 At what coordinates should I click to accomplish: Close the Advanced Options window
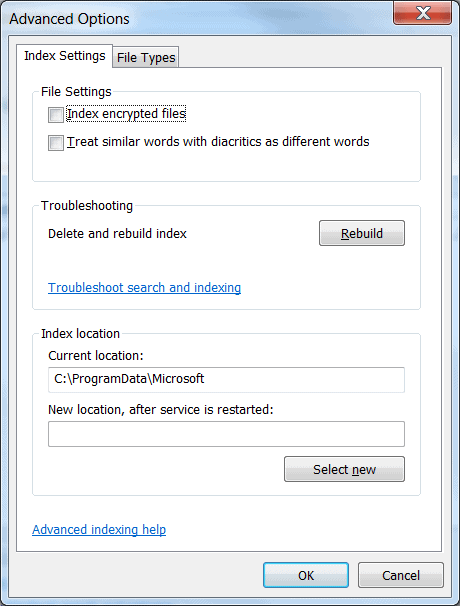423,13
